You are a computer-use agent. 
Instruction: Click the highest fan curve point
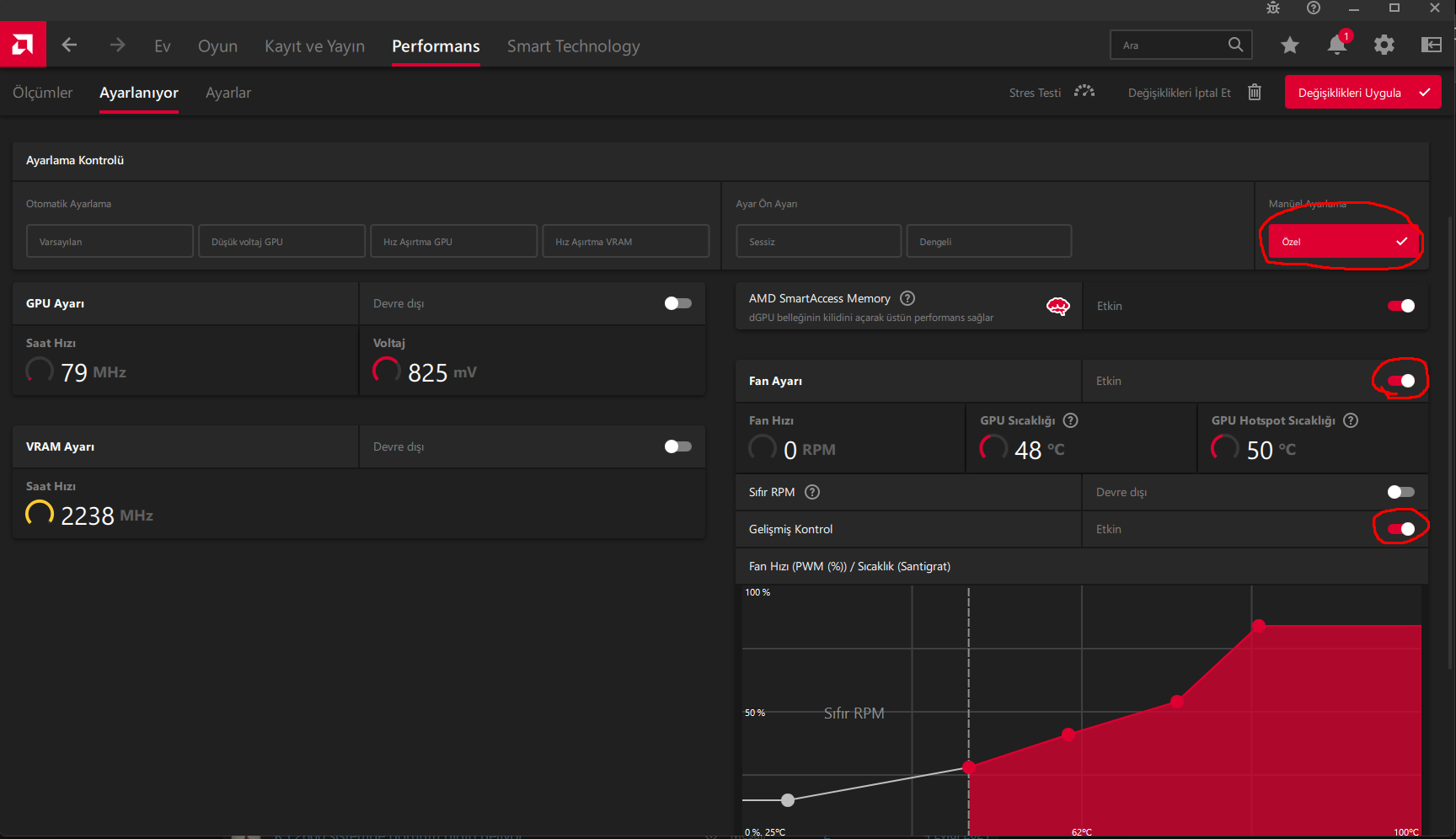1259,625
